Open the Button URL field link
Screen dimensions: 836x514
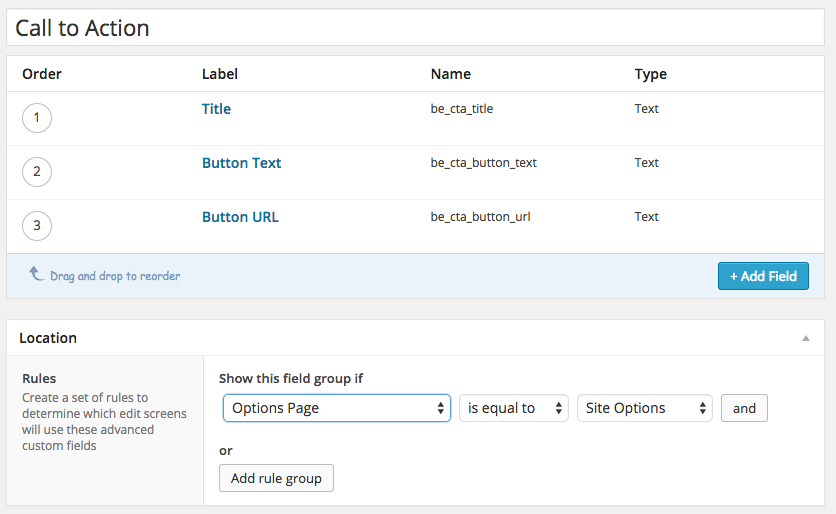[240, 217]
